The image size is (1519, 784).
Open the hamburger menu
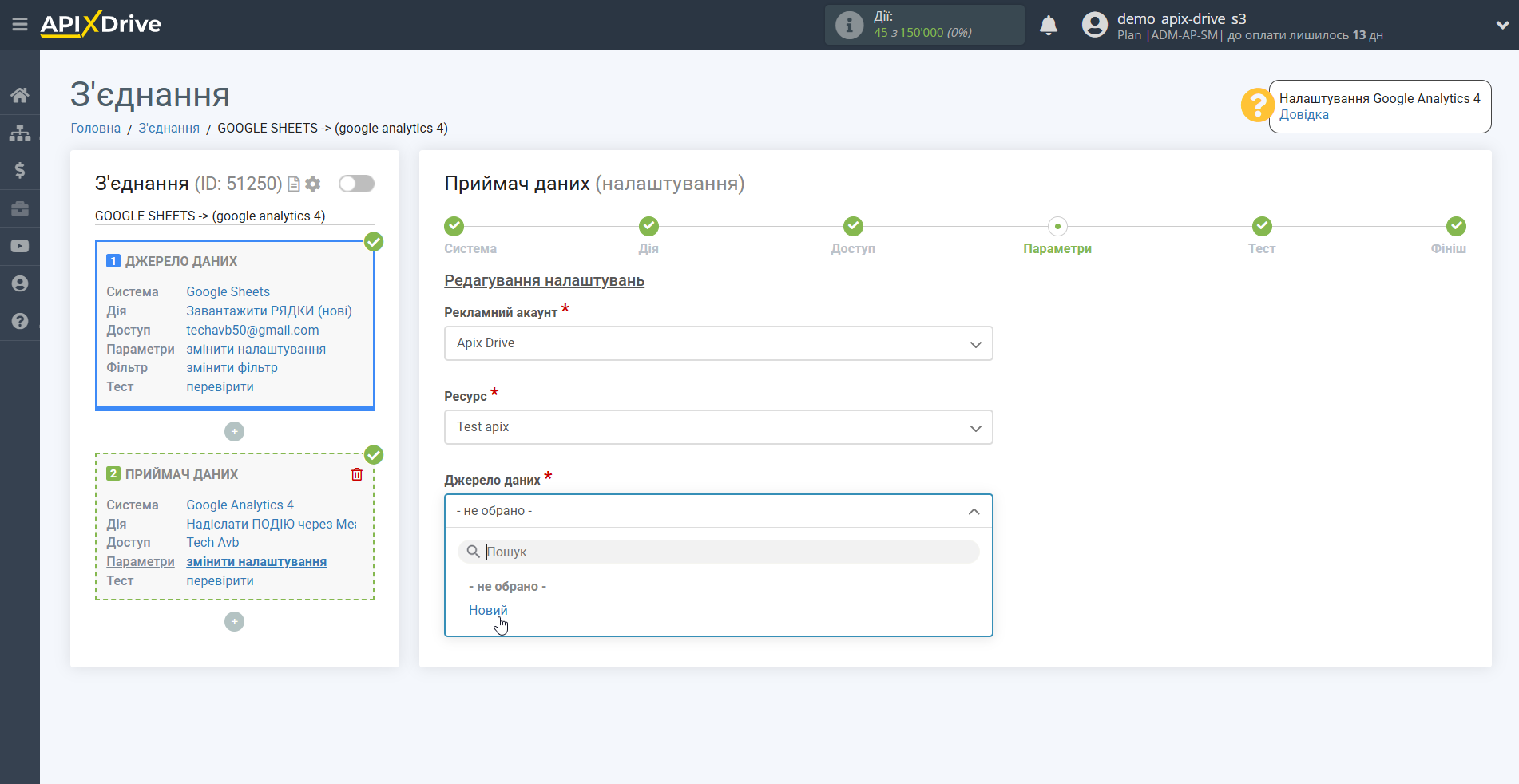pyautogui.click(x=20, y=25)
